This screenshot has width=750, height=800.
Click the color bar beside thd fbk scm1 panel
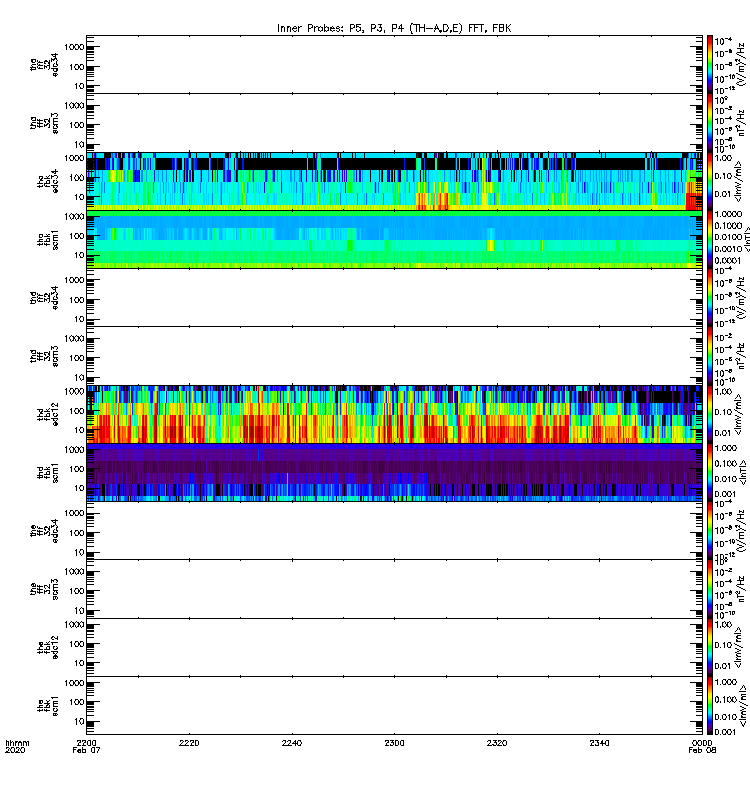(710, 472)
